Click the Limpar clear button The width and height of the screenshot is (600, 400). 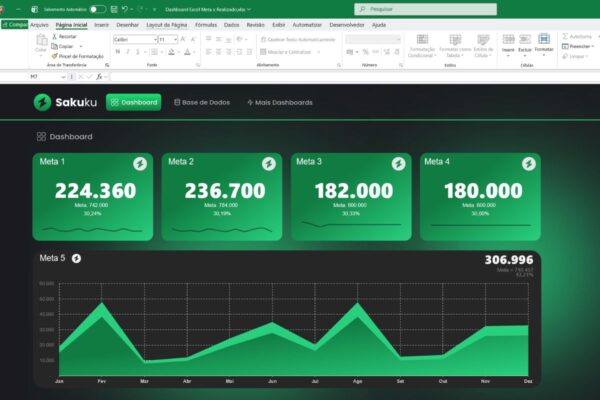pyautogui.click(x=575, y=56)
